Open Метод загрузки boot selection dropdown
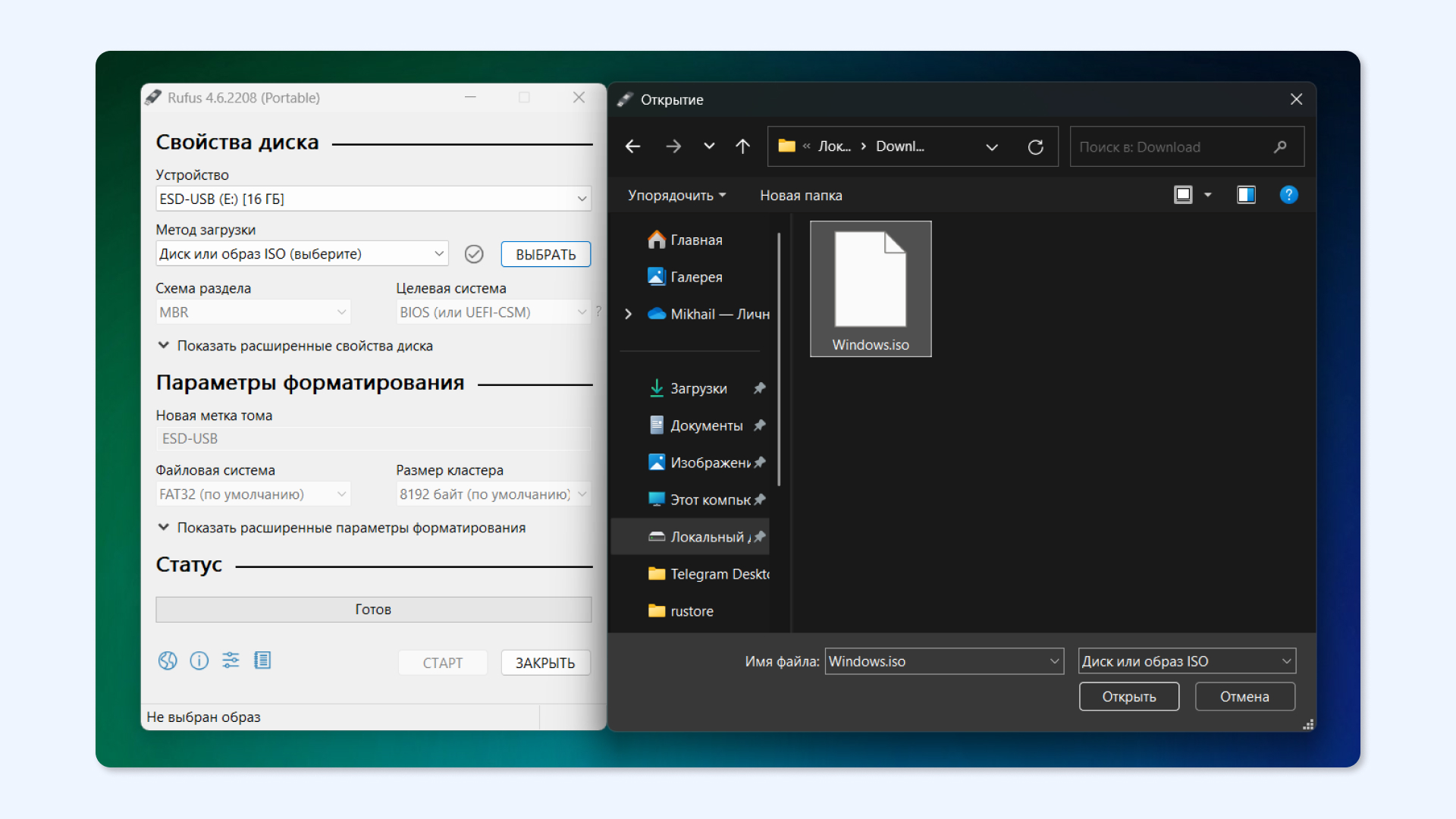Image resolution: width=1456 pixels, height=819 pixels. click(302, 254)
